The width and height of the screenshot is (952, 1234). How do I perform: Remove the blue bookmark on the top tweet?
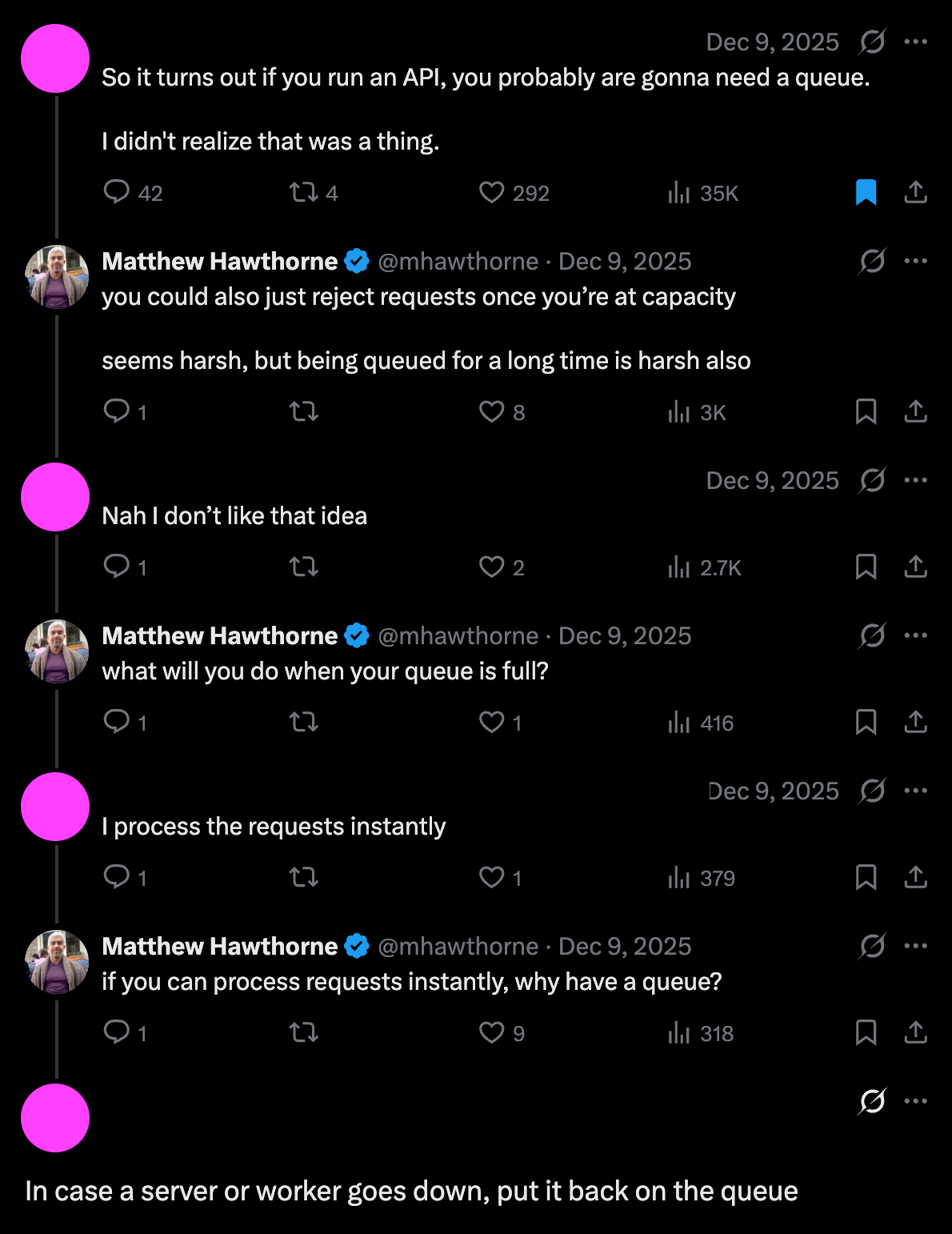coord(867,192)
